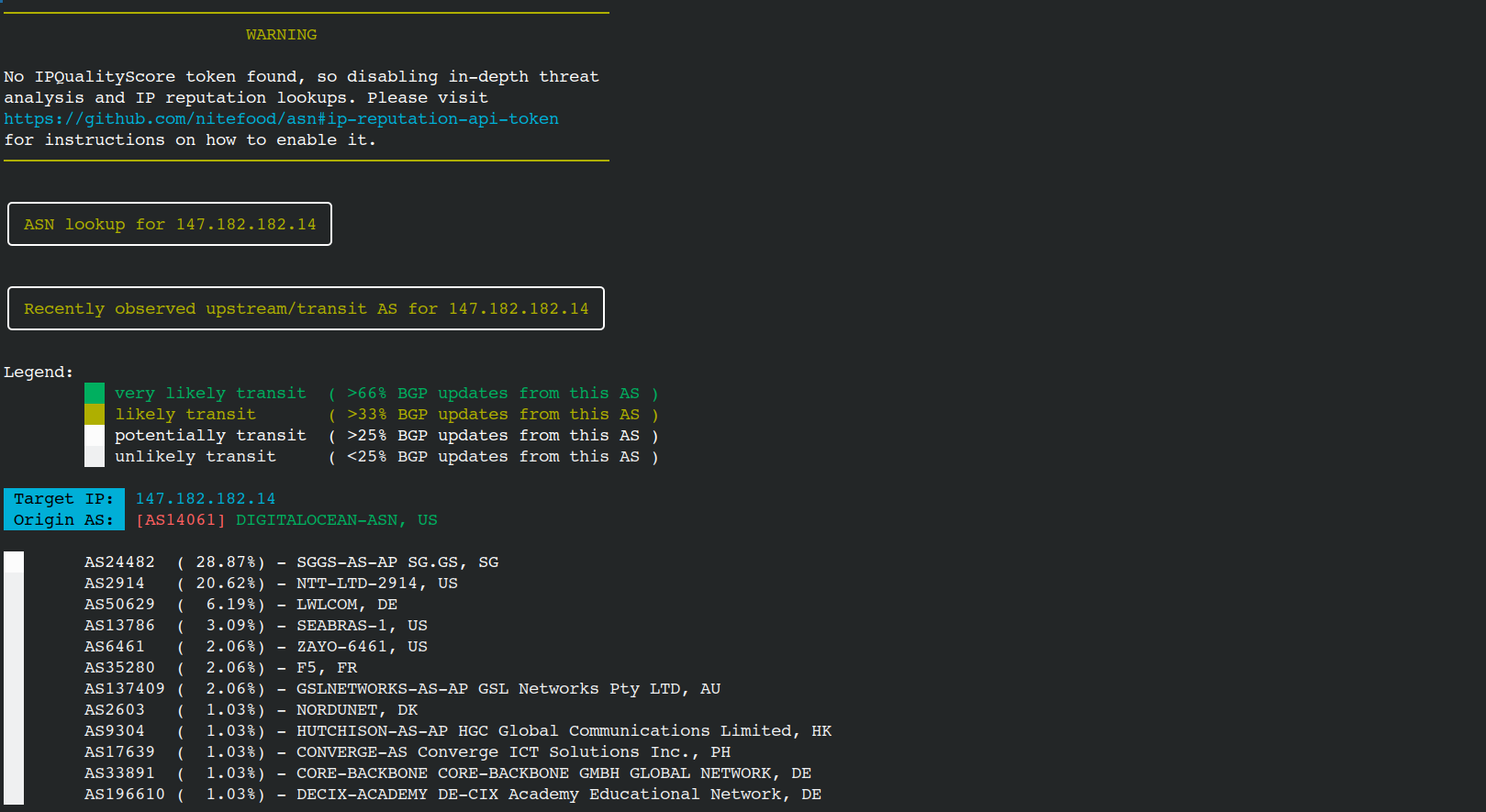Click the DIGITALOCEAN-ASN, US origin name
Screen dimensions: 1486x812
click(x=336, y=520)
